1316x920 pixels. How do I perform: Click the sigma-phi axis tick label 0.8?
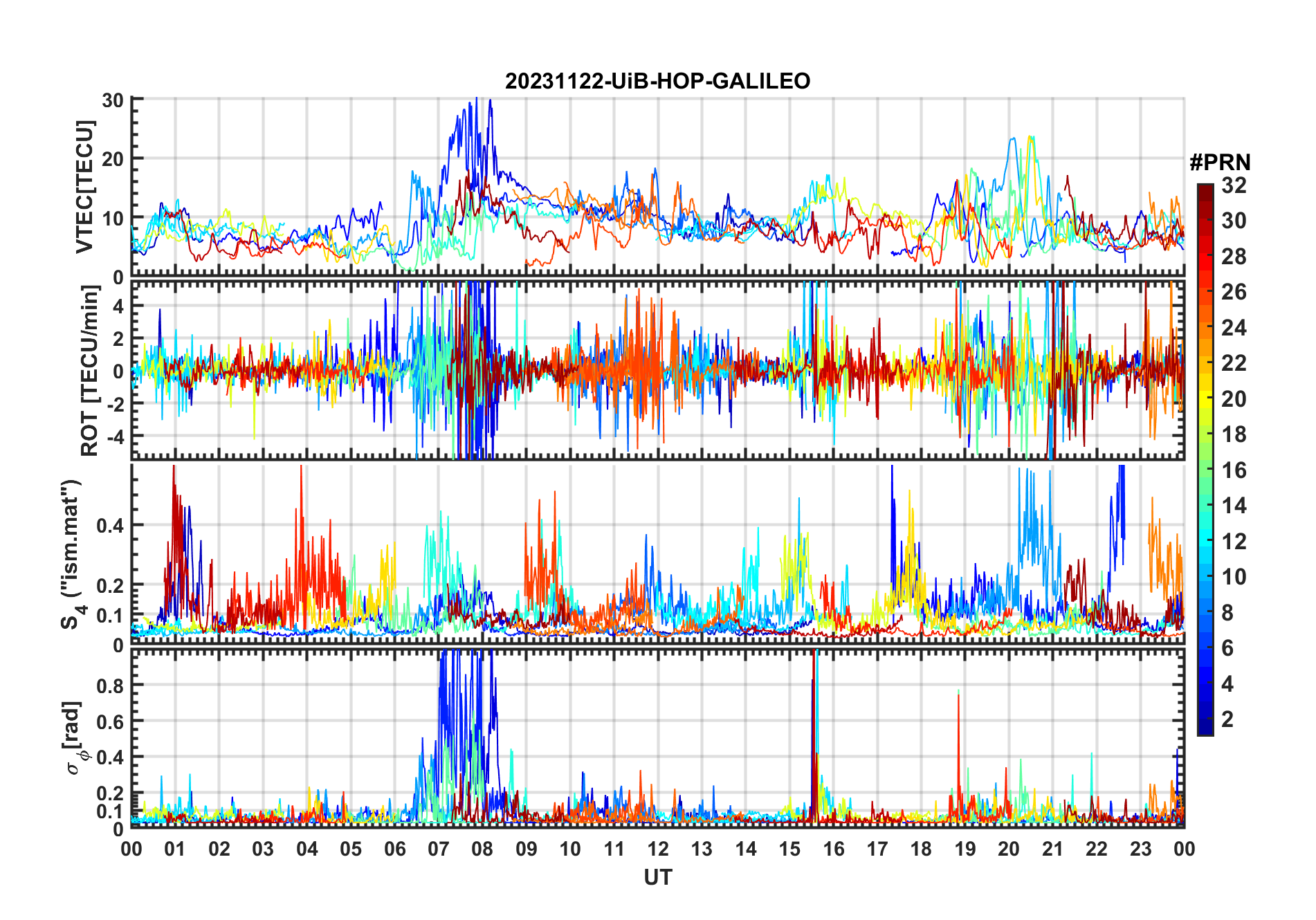110,686
